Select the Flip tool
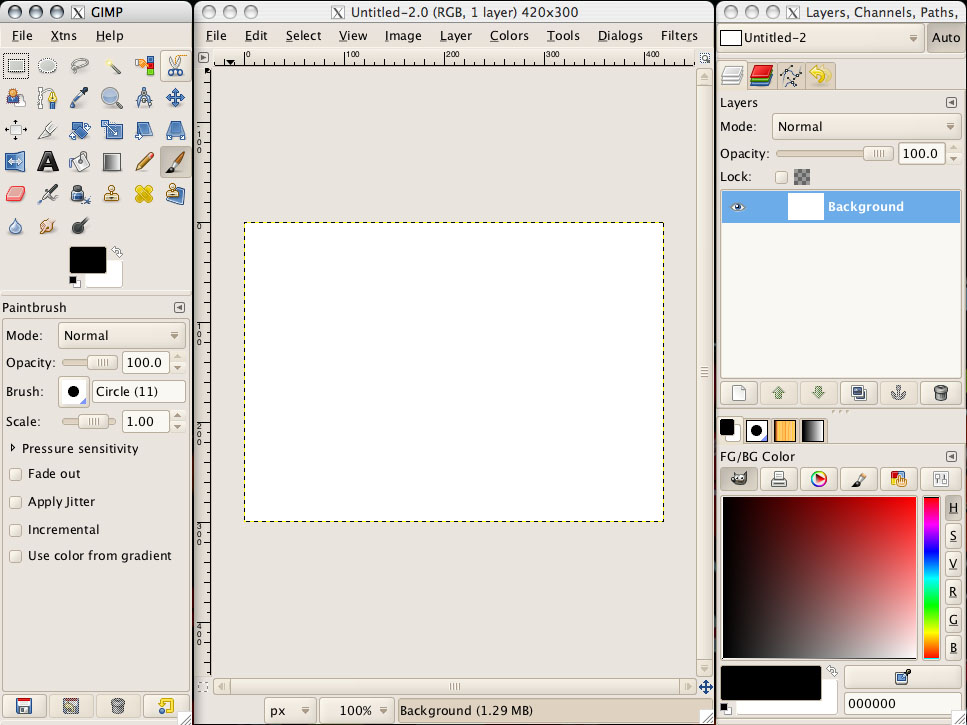The height and width of the screenshot is (725, 967). 16,162
